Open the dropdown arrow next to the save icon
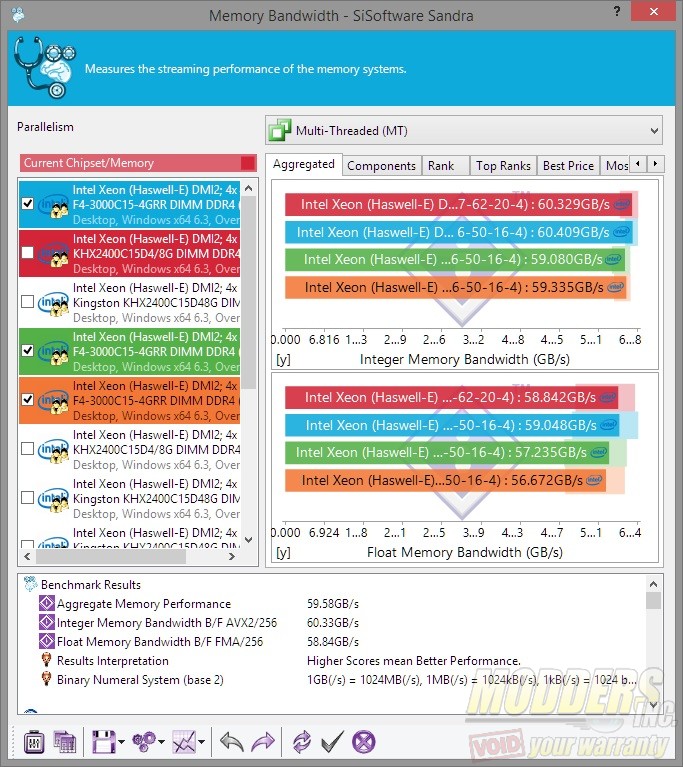This screenshot has width=683, height=767. coord(121,742)
